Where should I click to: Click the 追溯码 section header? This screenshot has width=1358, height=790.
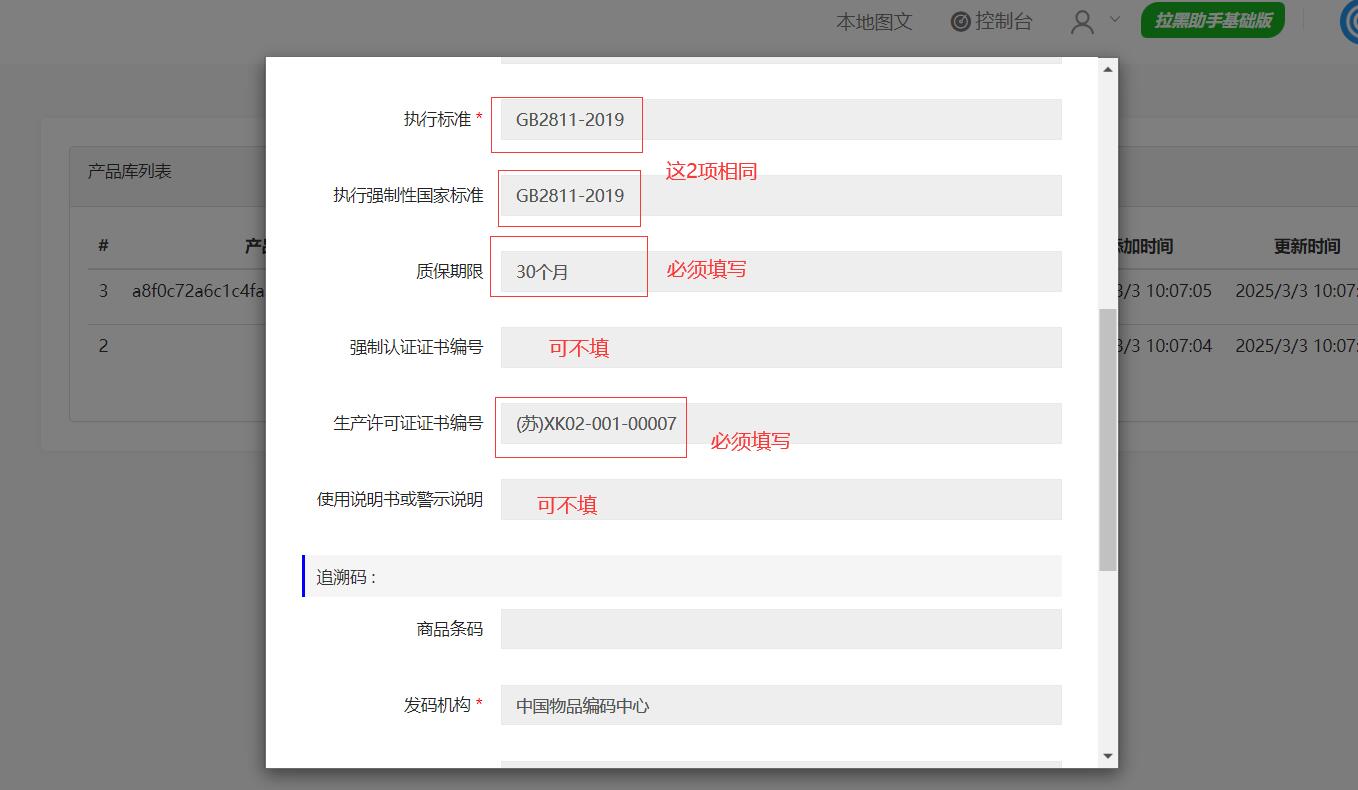(682, 576)
